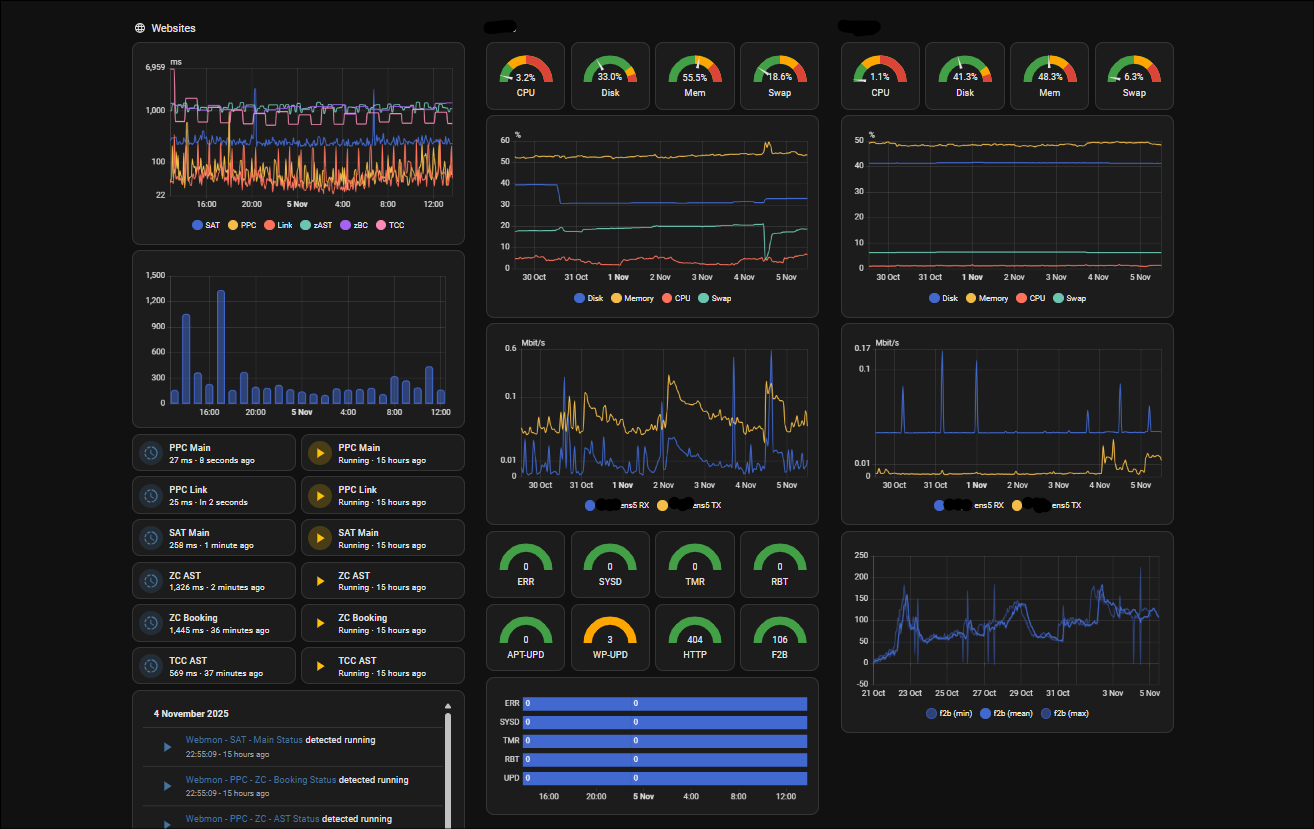Click the clock icon on the PPC Main monitor
The width and height of the screenshot is (1314, 829).
153,452
